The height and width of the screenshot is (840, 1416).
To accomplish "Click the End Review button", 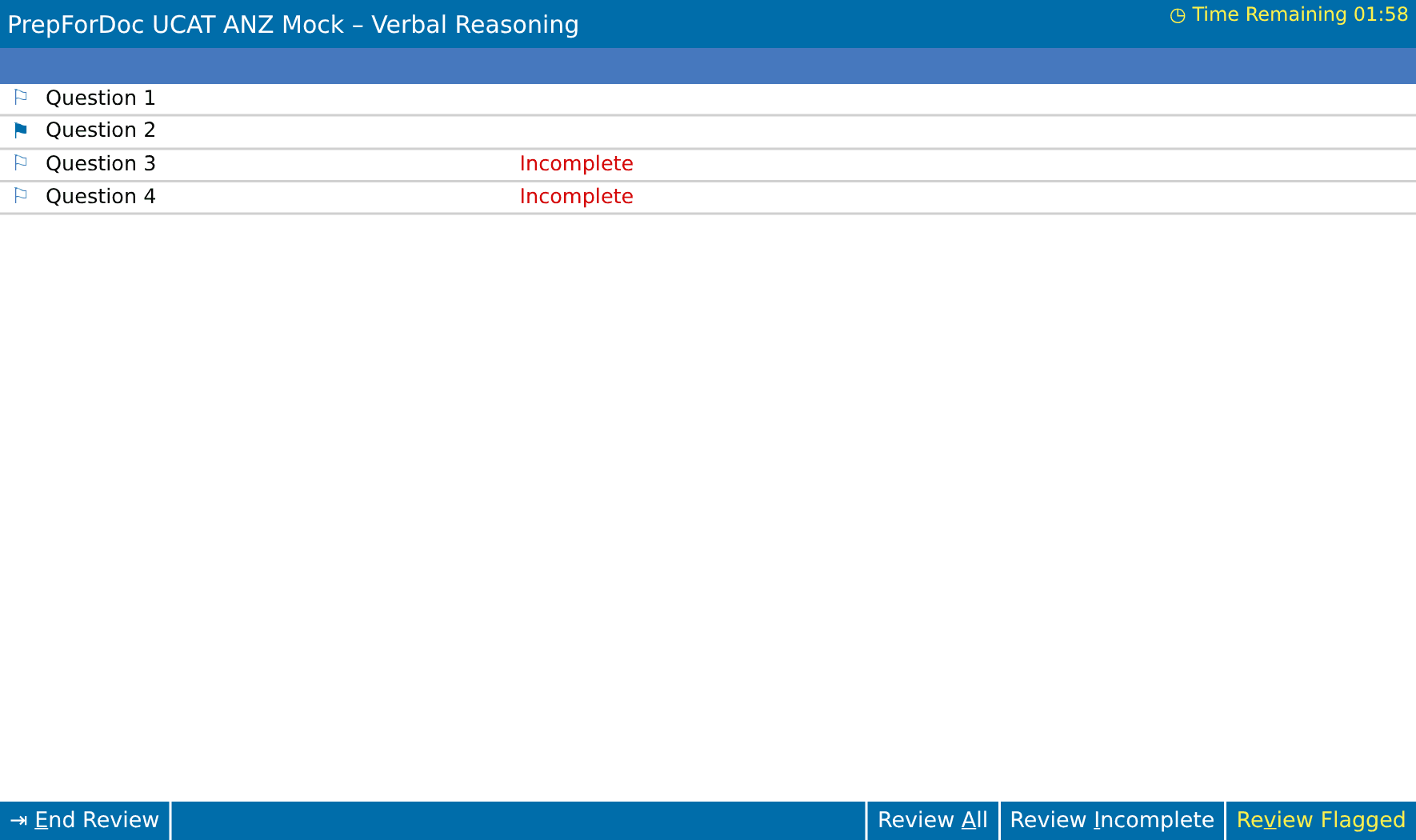I will 85,821.
